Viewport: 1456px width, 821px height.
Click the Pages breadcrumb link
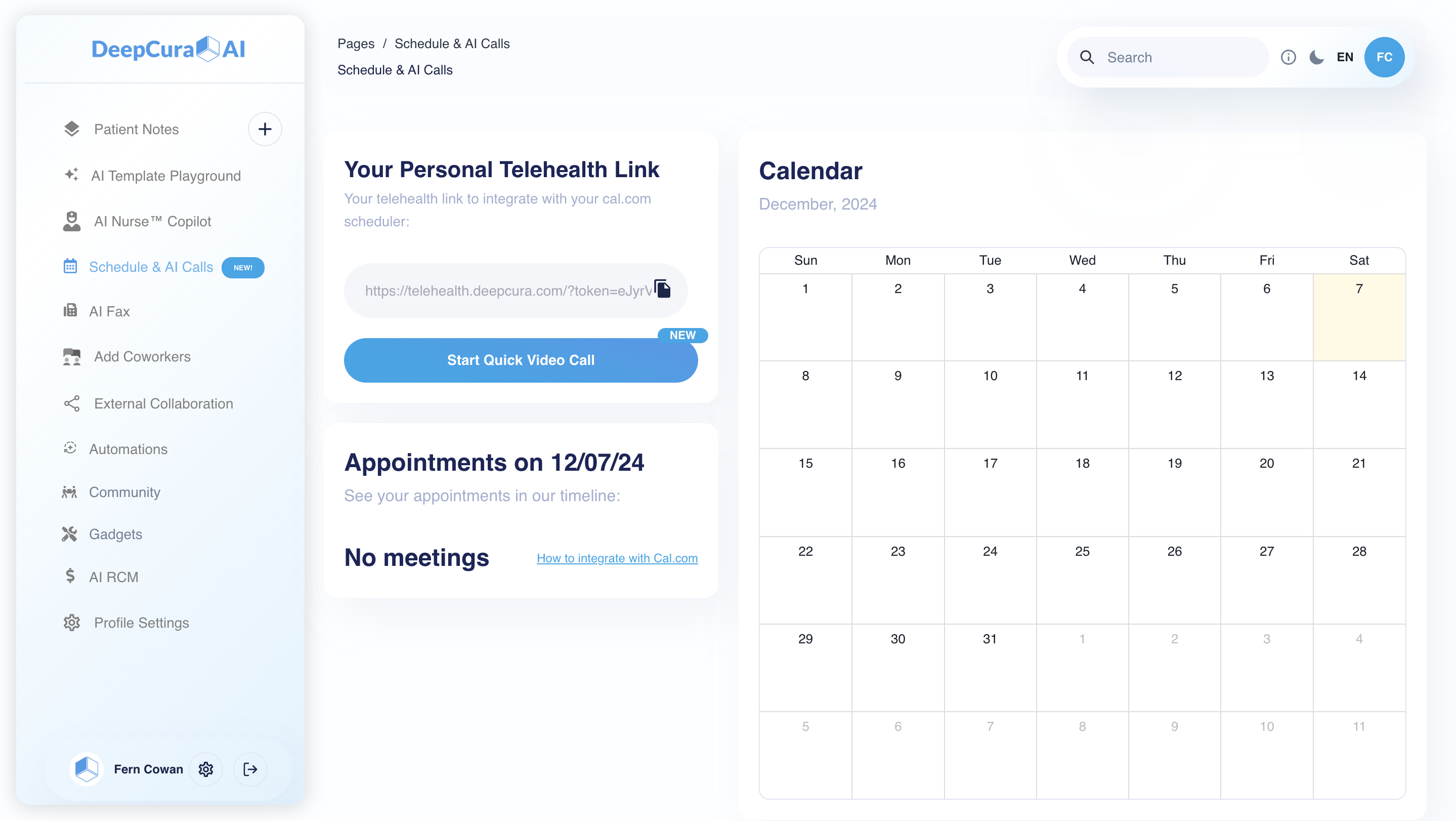pyautogui.click(x=356, y=44)
